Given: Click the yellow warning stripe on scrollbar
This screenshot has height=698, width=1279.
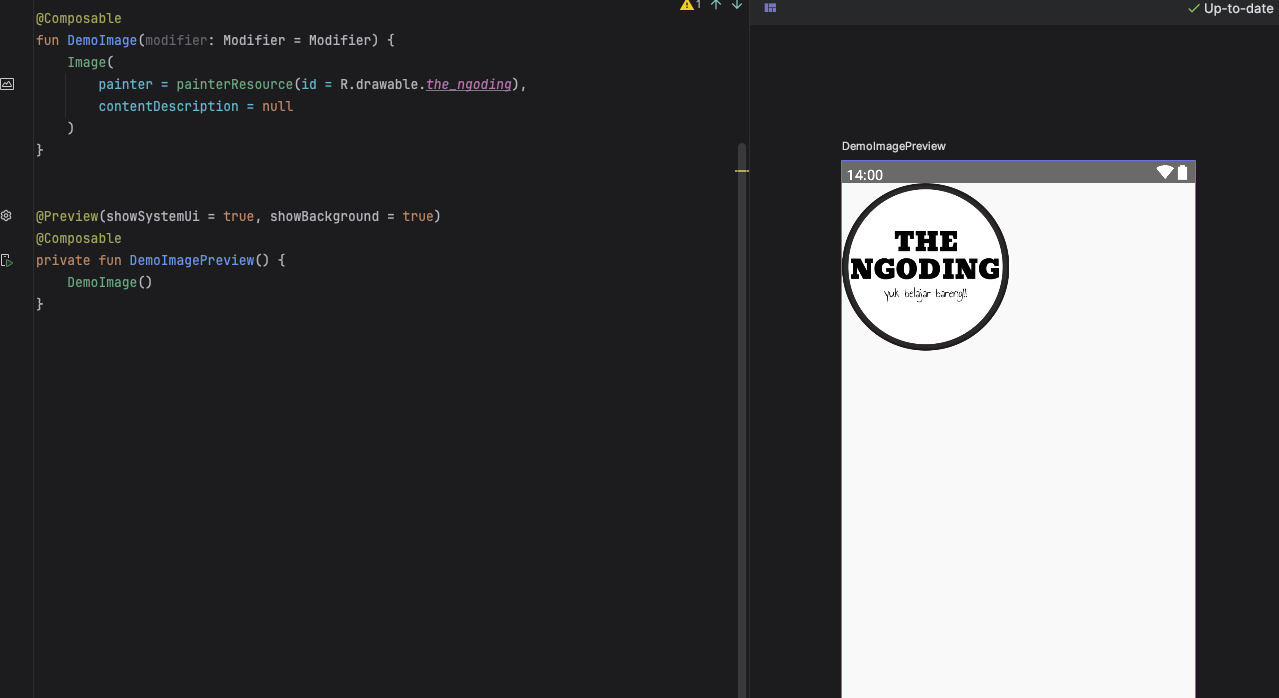Looking at the screenshot, I should [741, 171].
